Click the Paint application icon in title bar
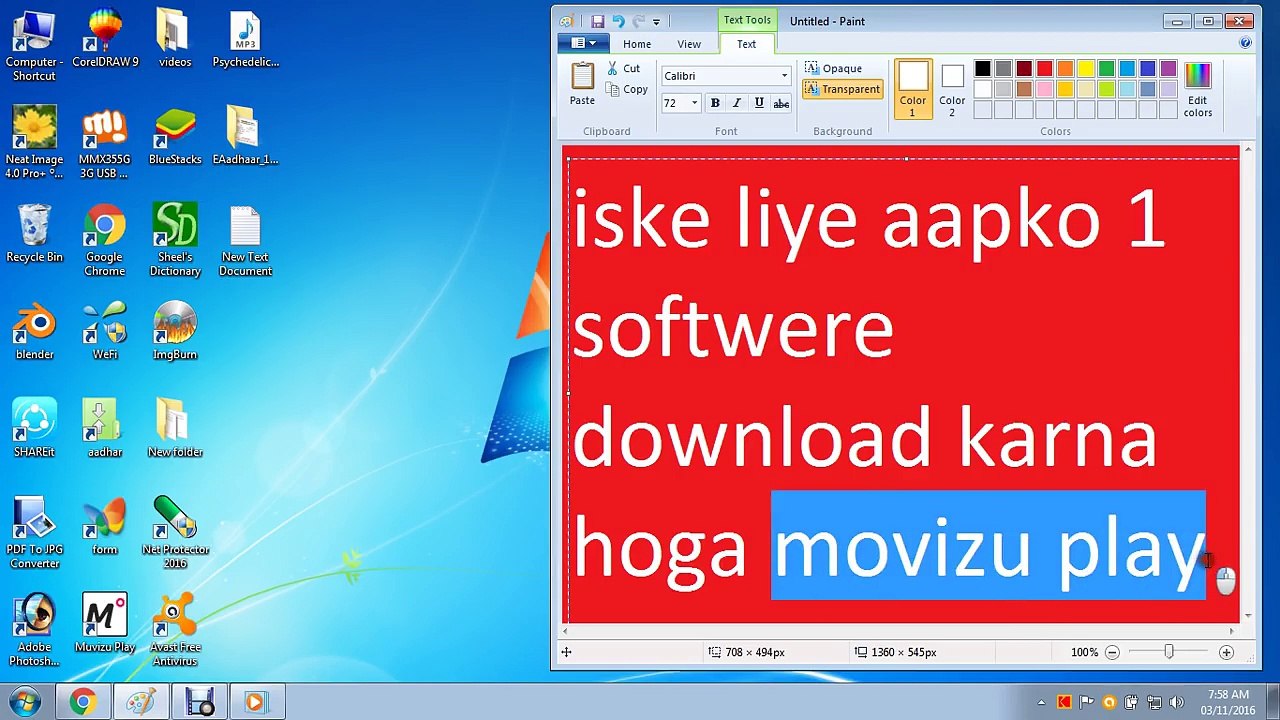The width and height of the screenshot is (1280, 720). click(x=567, y=21)
